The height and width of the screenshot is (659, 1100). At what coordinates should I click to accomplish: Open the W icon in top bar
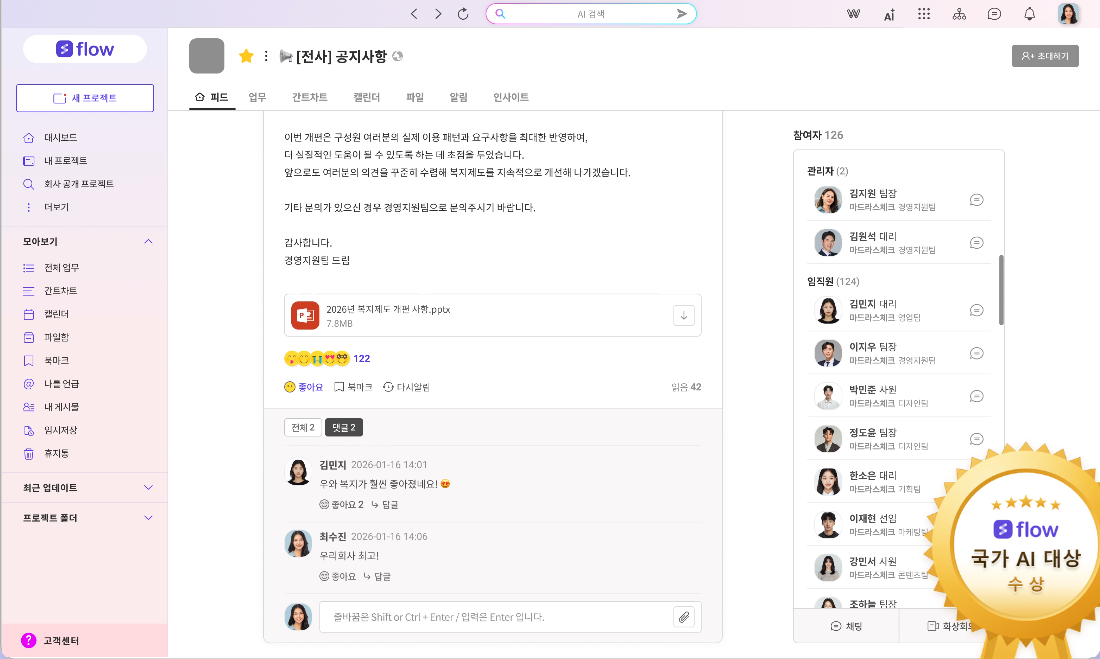coord(853,14)
